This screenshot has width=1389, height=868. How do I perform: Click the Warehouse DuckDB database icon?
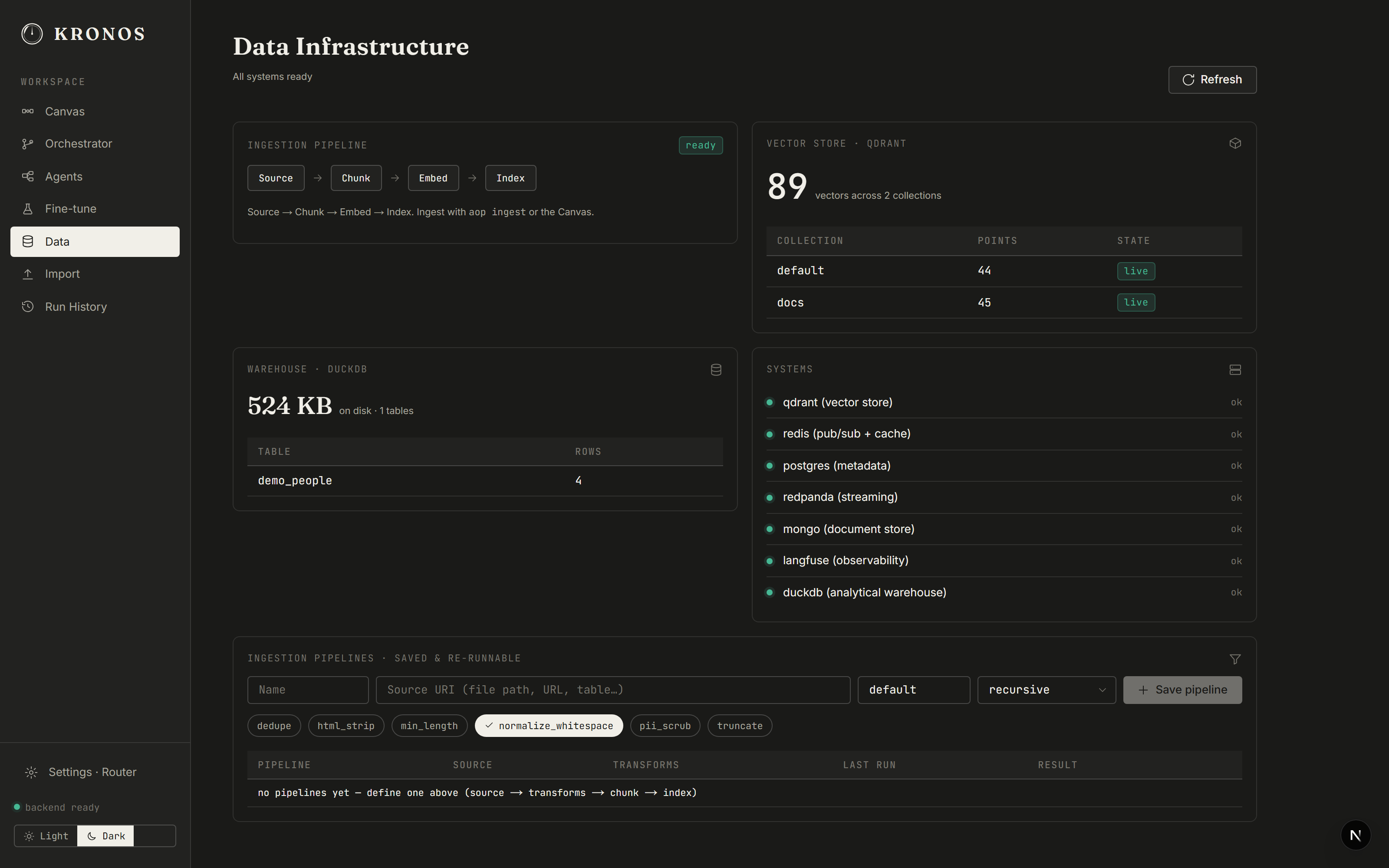716,370
